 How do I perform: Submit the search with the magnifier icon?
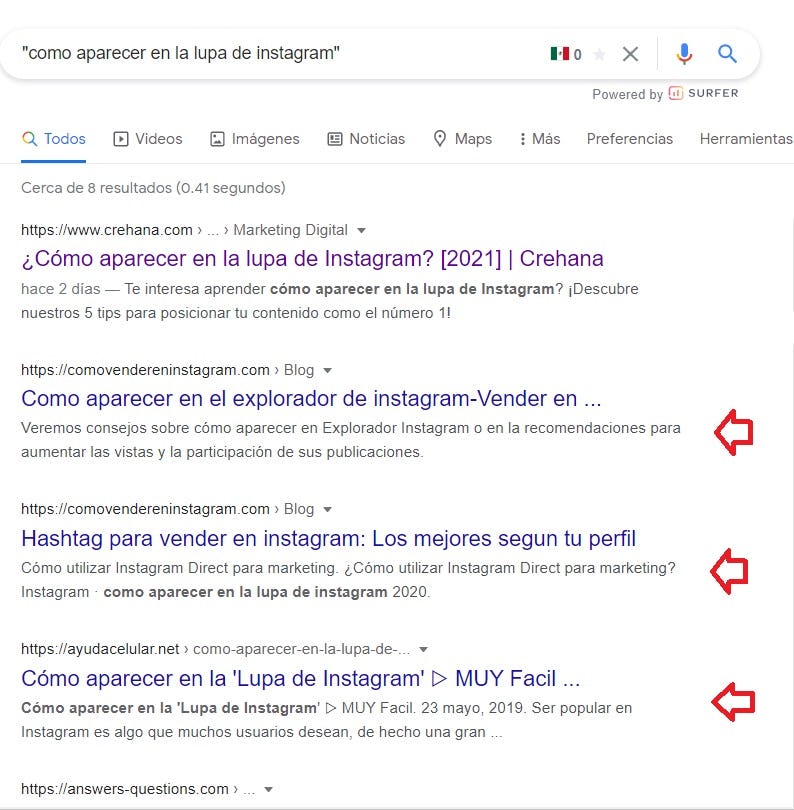point(727,53)
